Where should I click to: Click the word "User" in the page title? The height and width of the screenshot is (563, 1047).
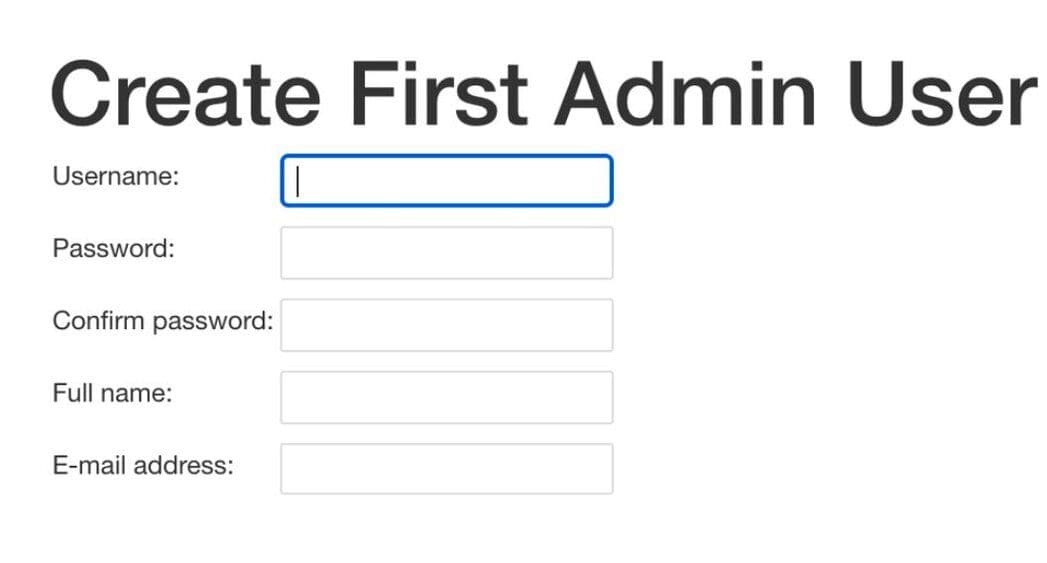point(941,93)
